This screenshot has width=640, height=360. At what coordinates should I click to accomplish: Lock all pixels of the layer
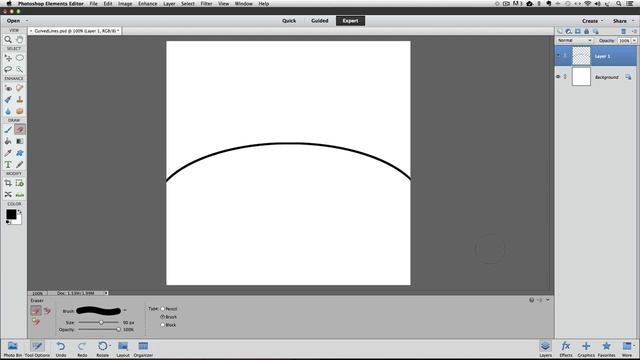click(x=587, y=31)
